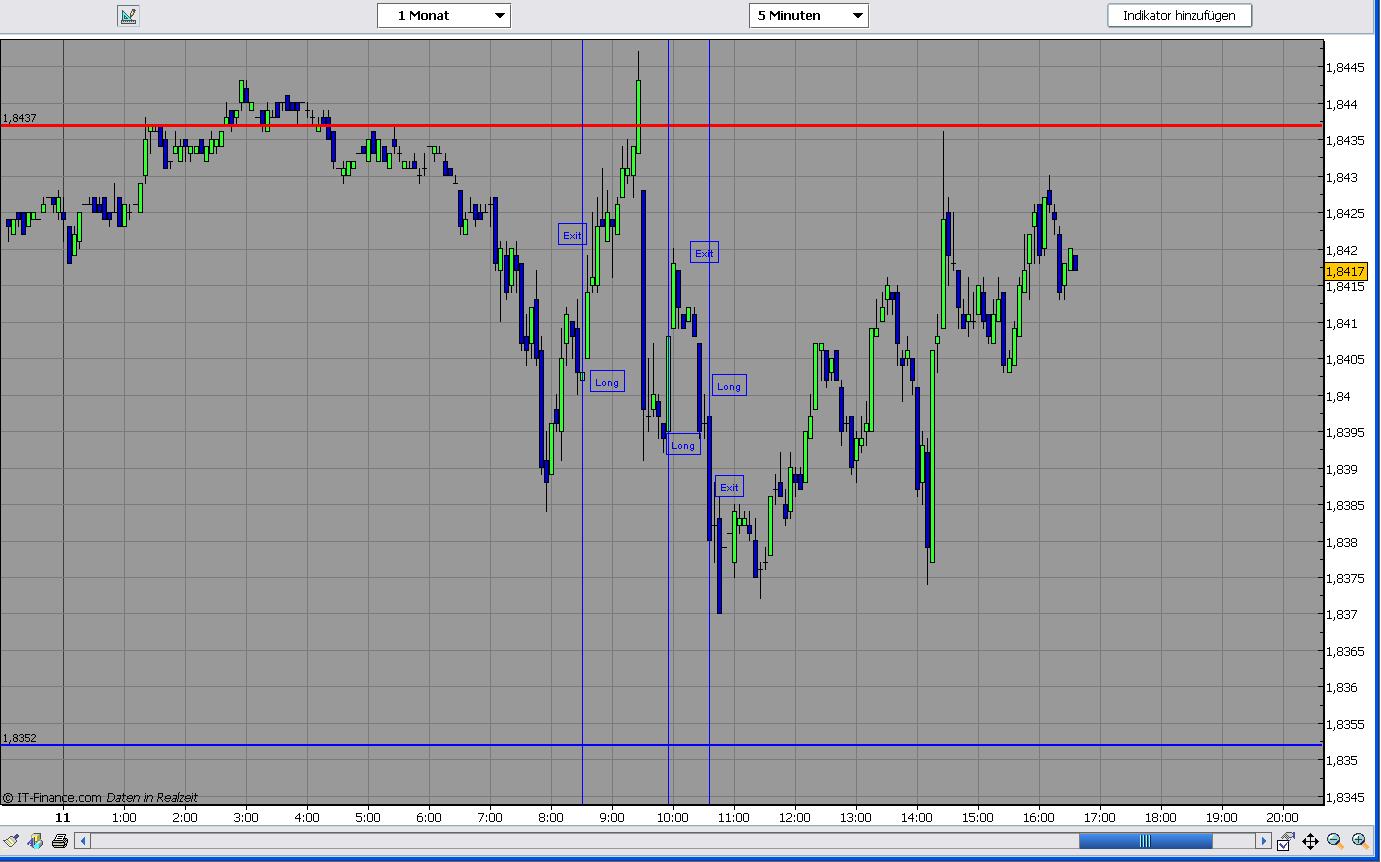Click the zoom out magnifier icon
This screenshot has height=862, width=1381.
pos(1335,841)
